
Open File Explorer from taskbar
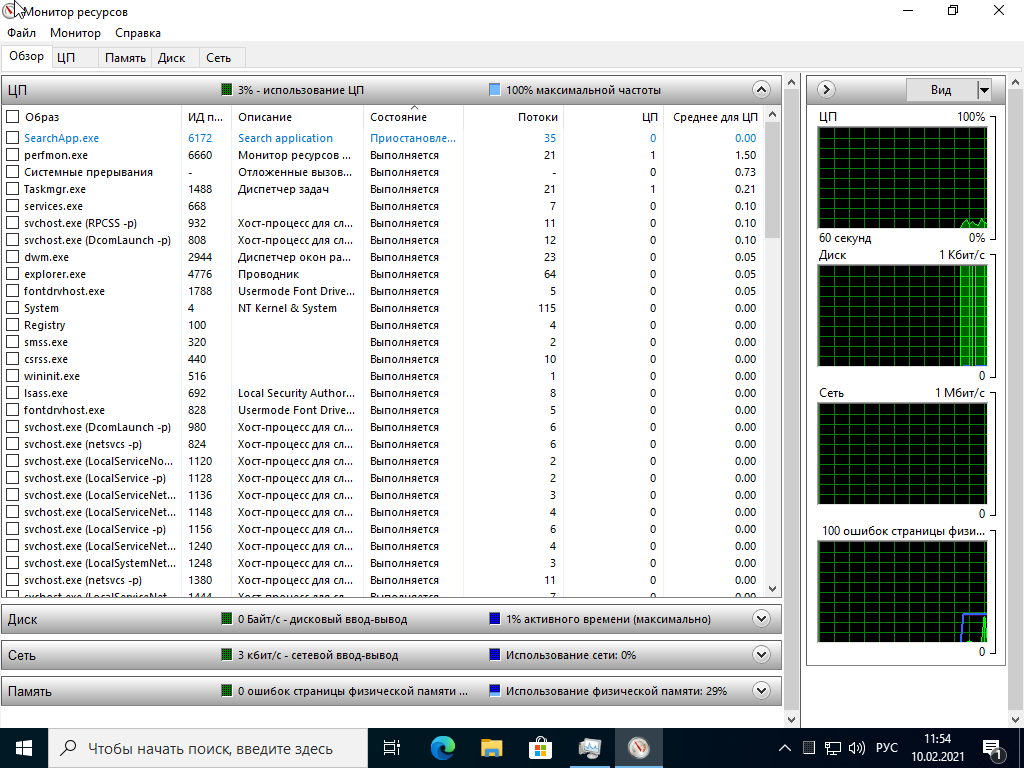pyautogui.click(x=491, y=748)
